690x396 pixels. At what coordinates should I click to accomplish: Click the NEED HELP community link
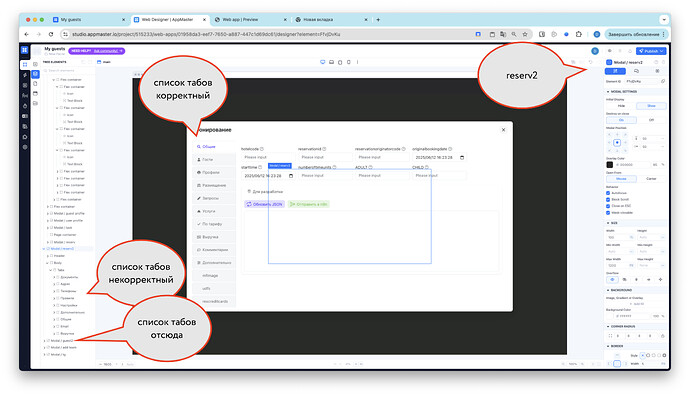[106, 51]
